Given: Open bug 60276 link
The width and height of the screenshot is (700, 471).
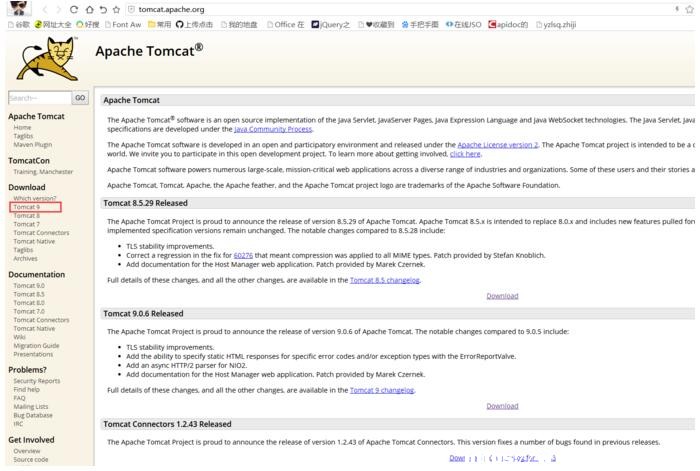Looking at the screenshot, I should [243, 255].
